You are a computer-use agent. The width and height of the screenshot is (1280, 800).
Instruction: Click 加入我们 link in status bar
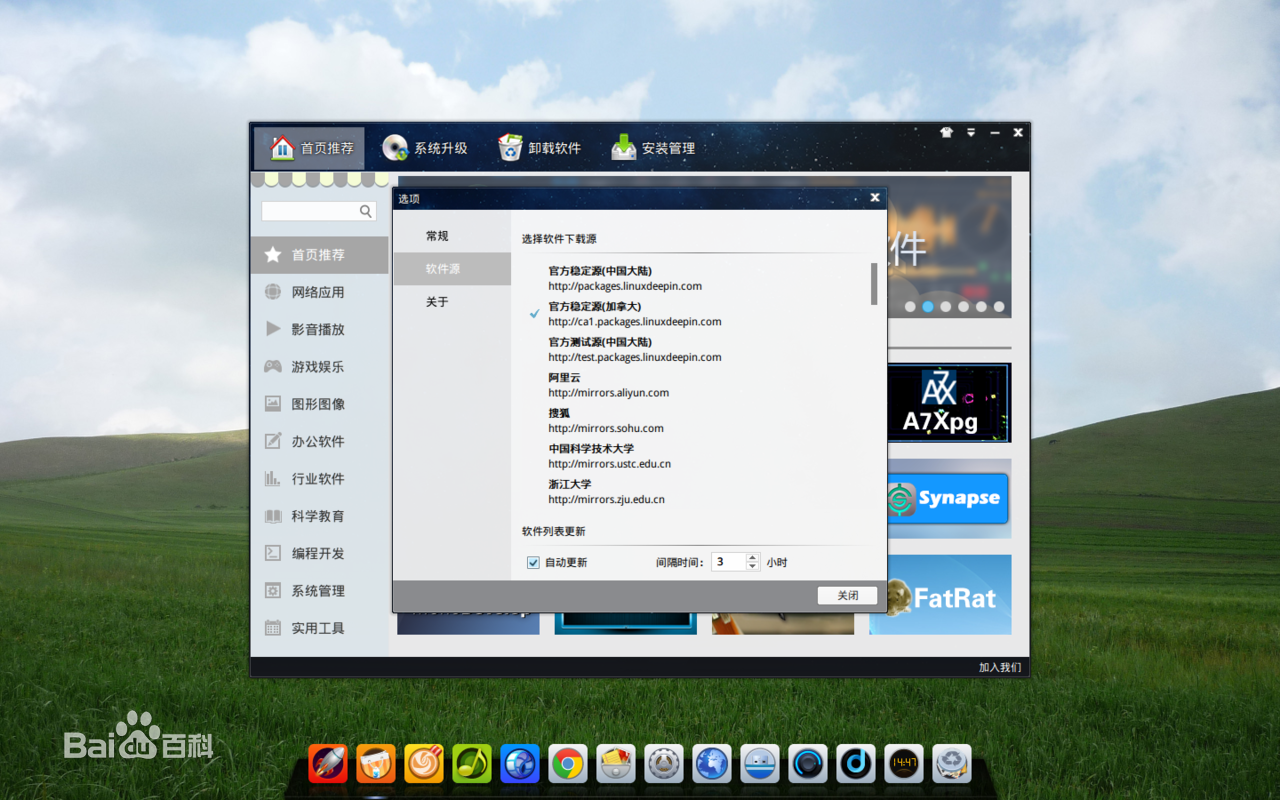click(x=1000, y=667)
